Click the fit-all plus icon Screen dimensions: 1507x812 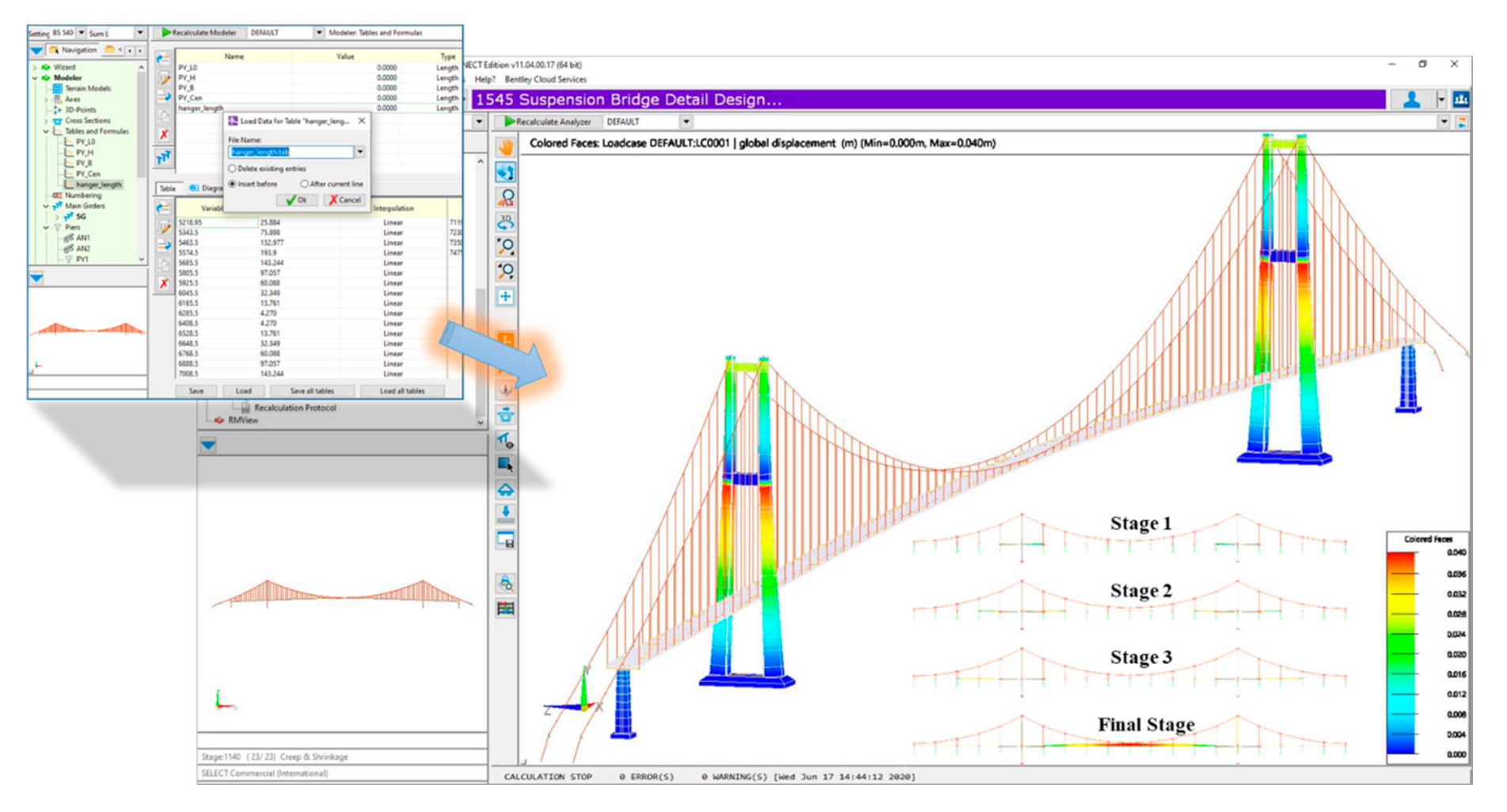[x=506, y=296]
